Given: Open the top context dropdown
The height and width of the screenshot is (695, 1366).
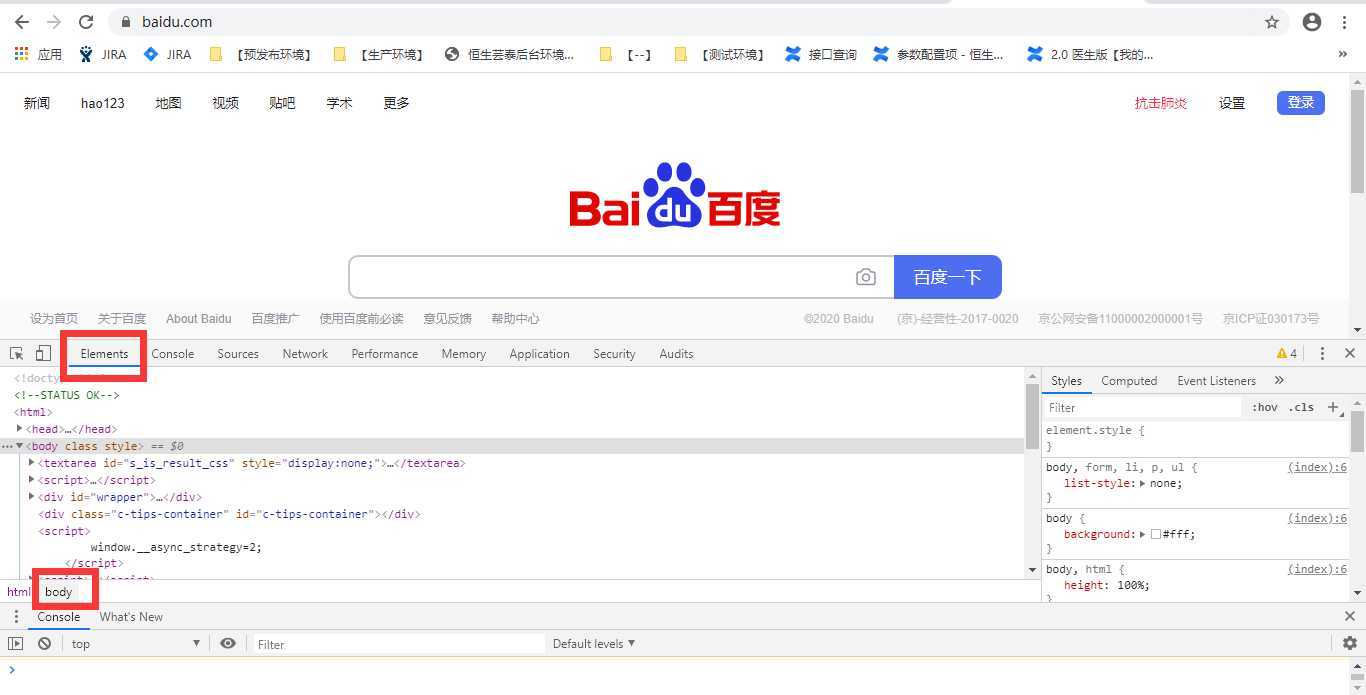Looking at the screenshot, I should click(x=135, y=643).
